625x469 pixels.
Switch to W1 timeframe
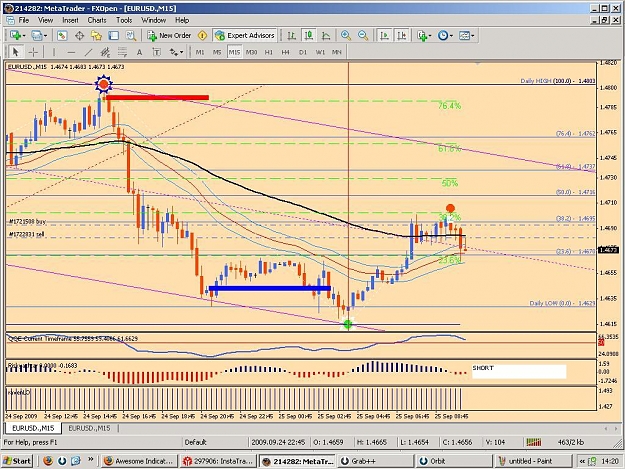[x=320, y=52]
